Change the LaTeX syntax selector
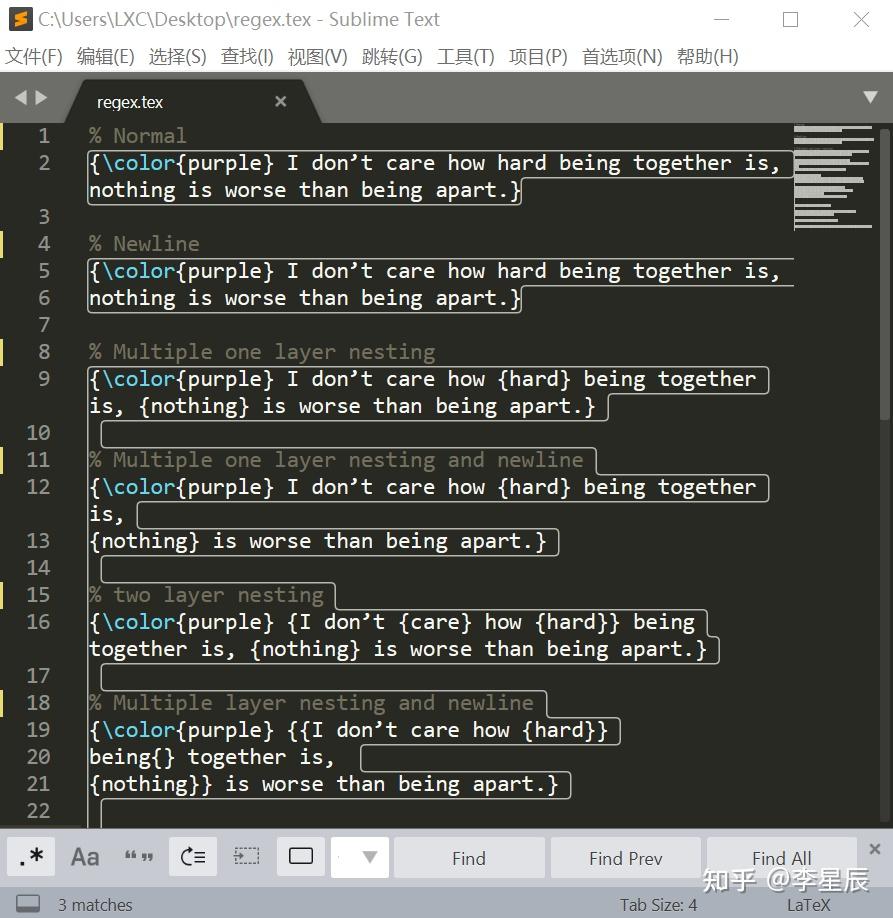The height and width of the screenshot is (918, 893). tap(808, 905)
